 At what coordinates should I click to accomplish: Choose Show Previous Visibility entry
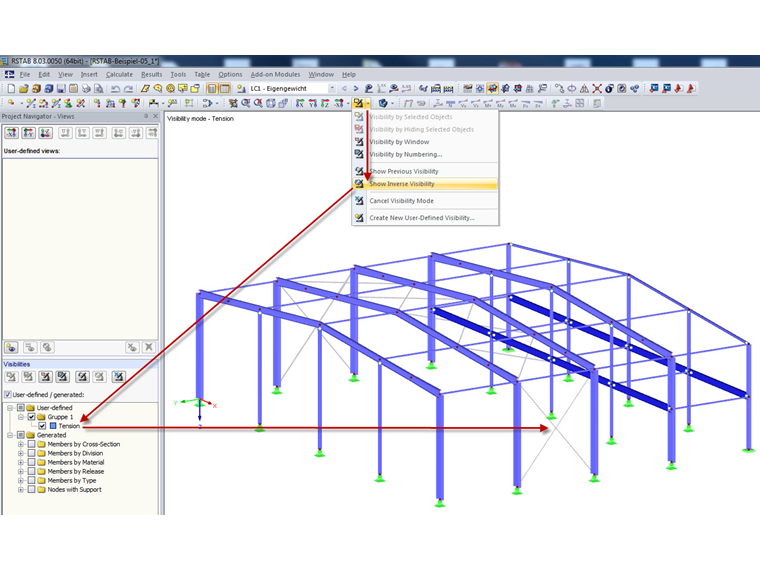click(425, 171)
